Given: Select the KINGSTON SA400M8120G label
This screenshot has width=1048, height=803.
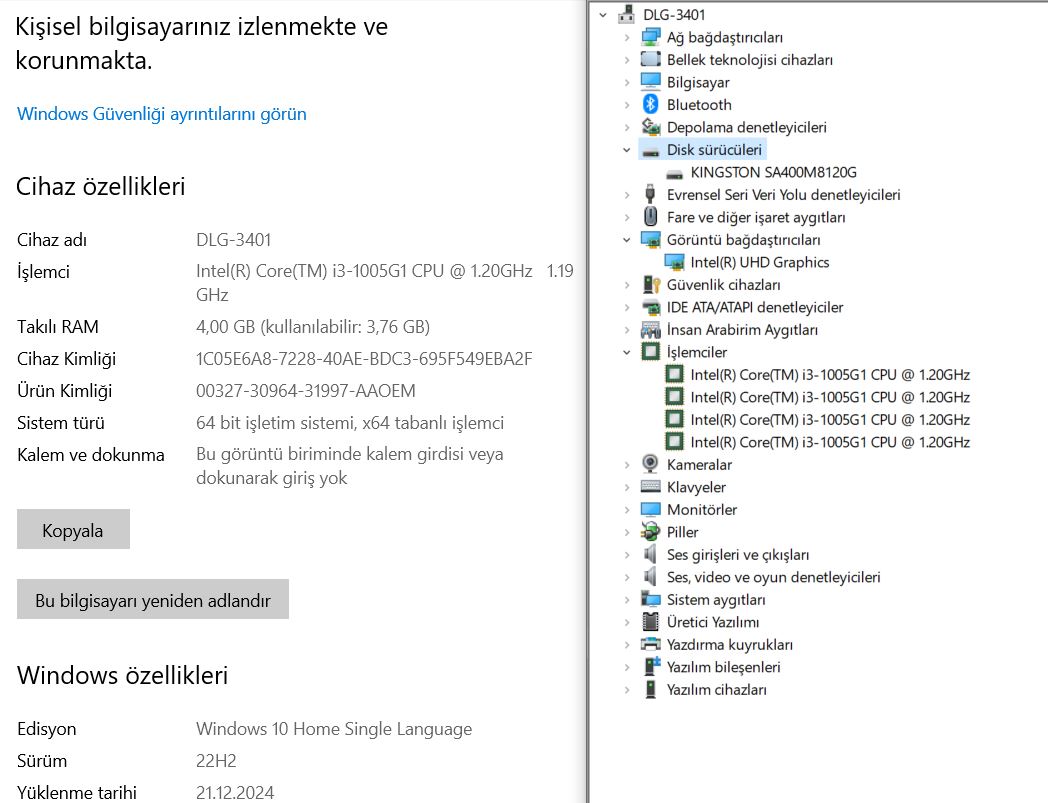Looking at the screenshot, I should point(773,173).
